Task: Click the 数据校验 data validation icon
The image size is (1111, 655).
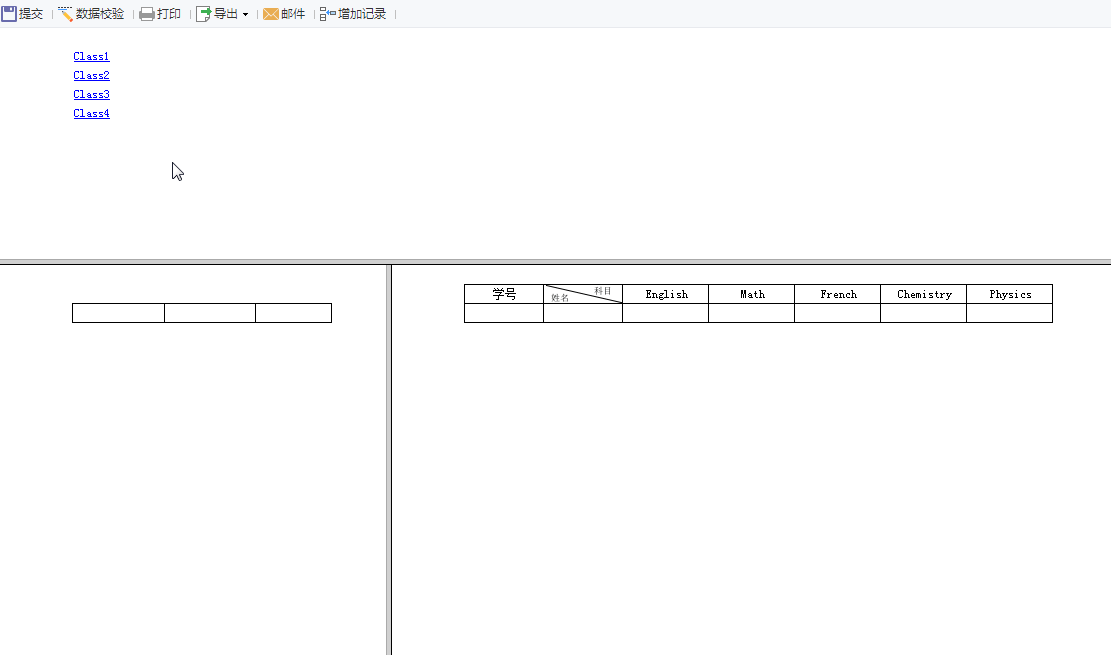Action: 65,13
